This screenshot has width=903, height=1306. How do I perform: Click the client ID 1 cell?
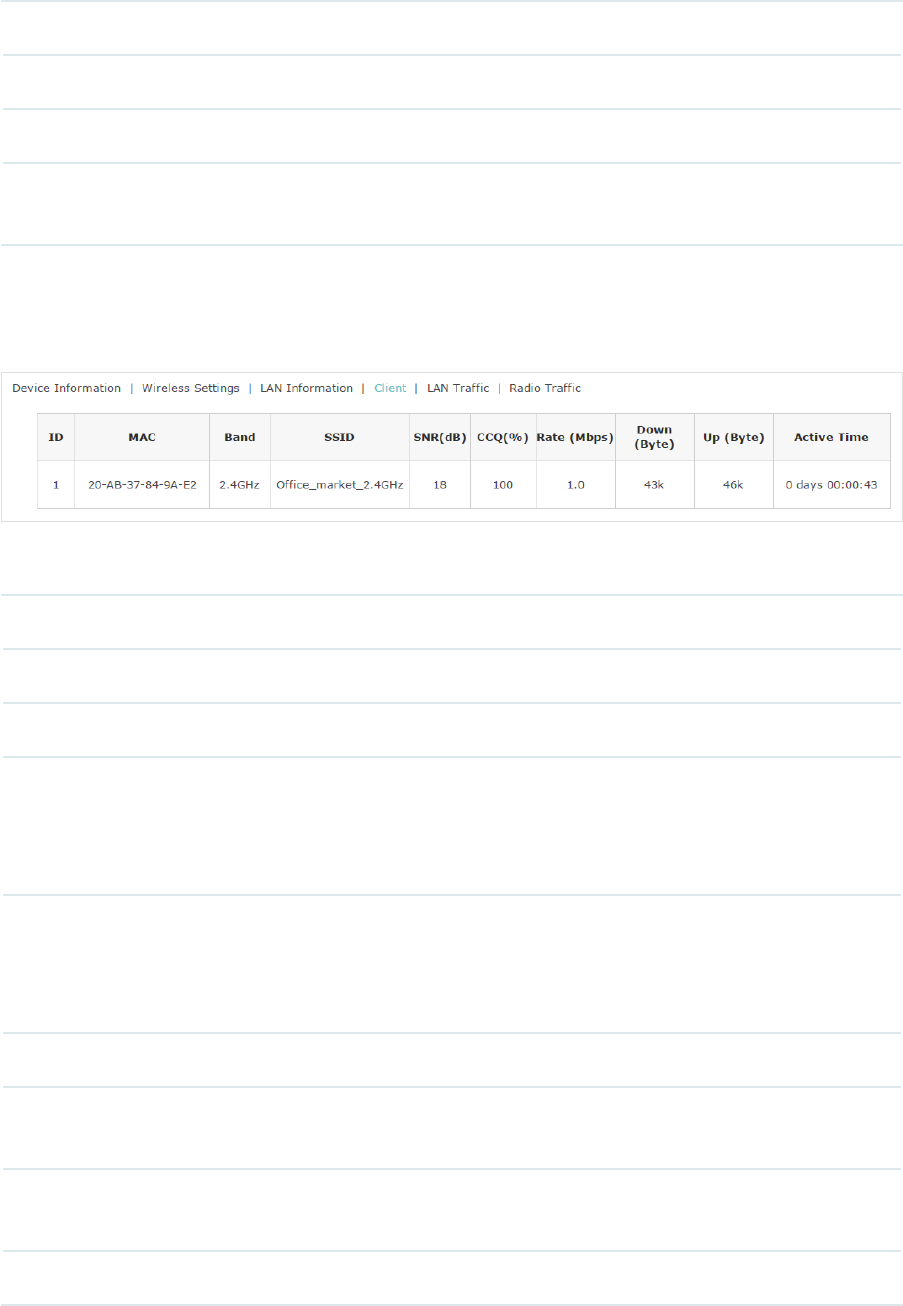click(56, 485)
